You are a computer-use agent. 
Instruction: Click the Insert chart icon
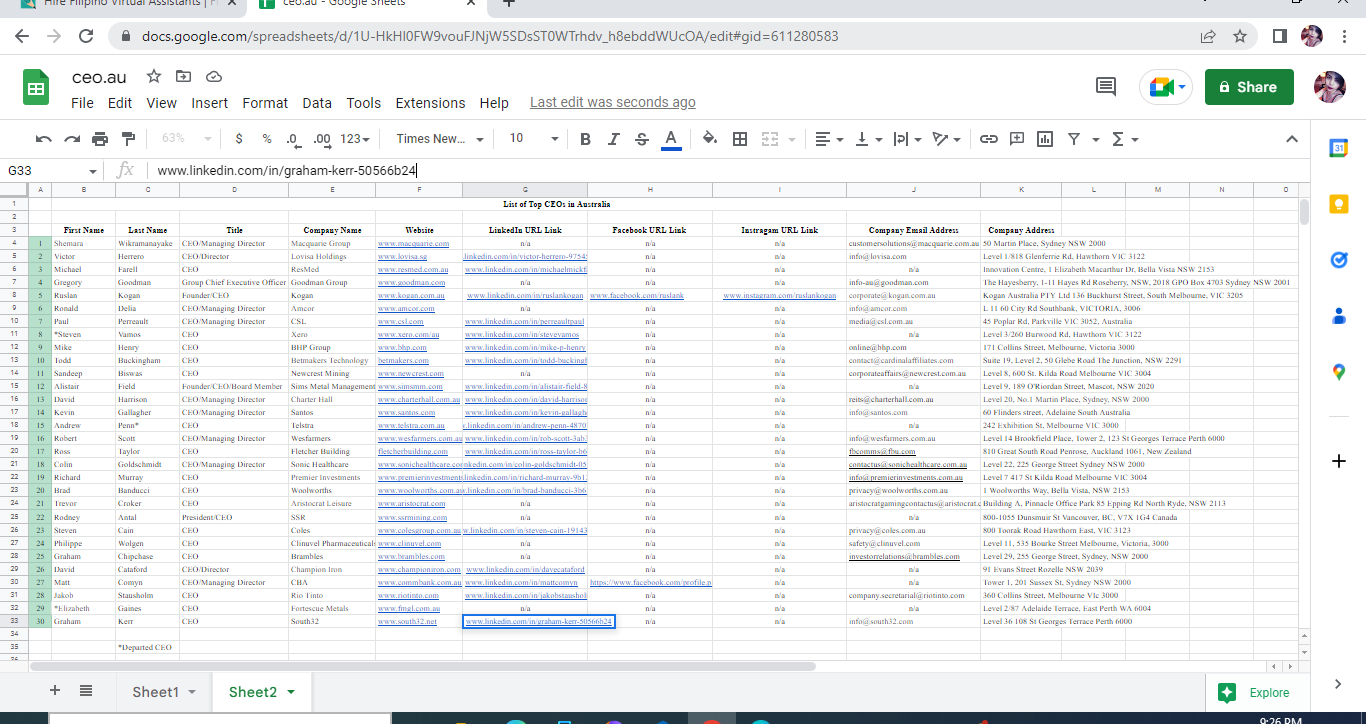point(1045,139)
